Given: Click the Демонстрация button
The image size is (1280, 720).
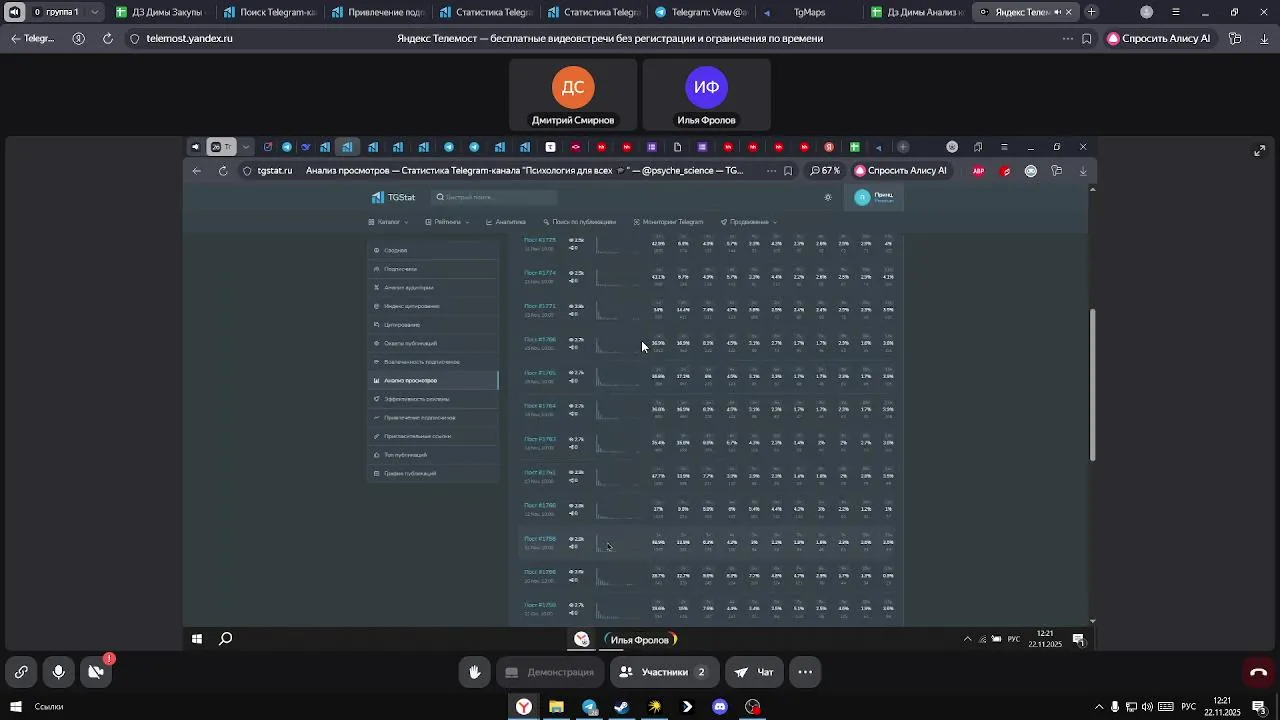Looking at the screenshot, I should point(550,672).
